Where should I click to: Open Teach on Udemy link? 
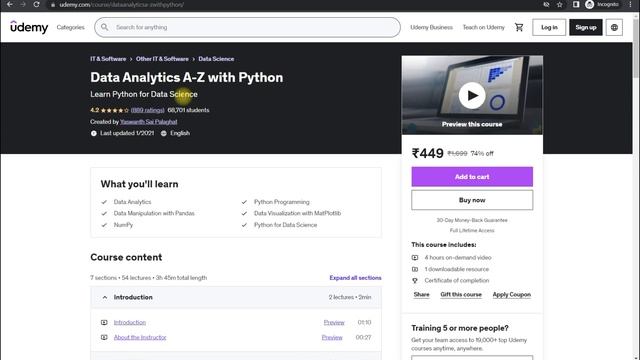click(x=483, y=27)
